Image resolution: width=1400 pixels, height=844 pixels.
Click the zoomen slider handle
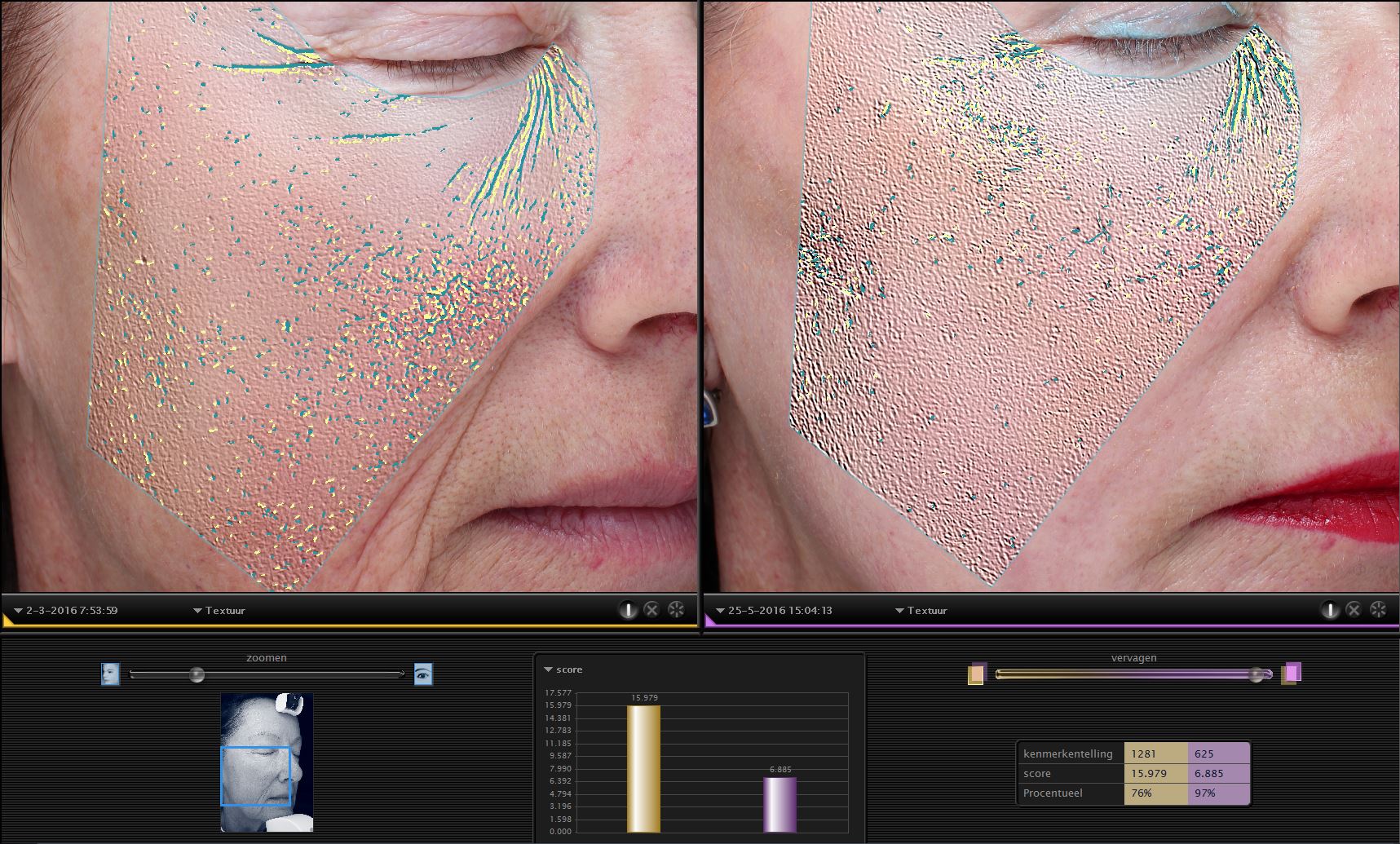click(197, 674)
